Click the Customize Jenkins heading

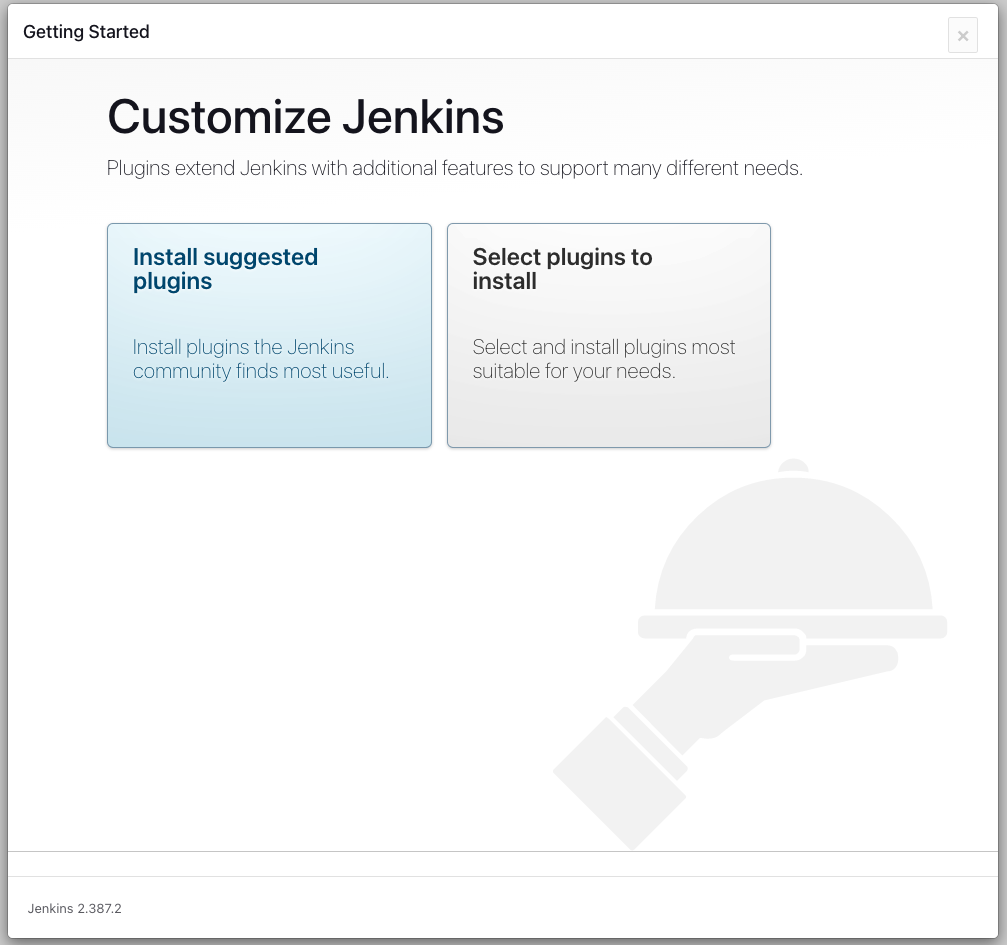tap(305, 118)
